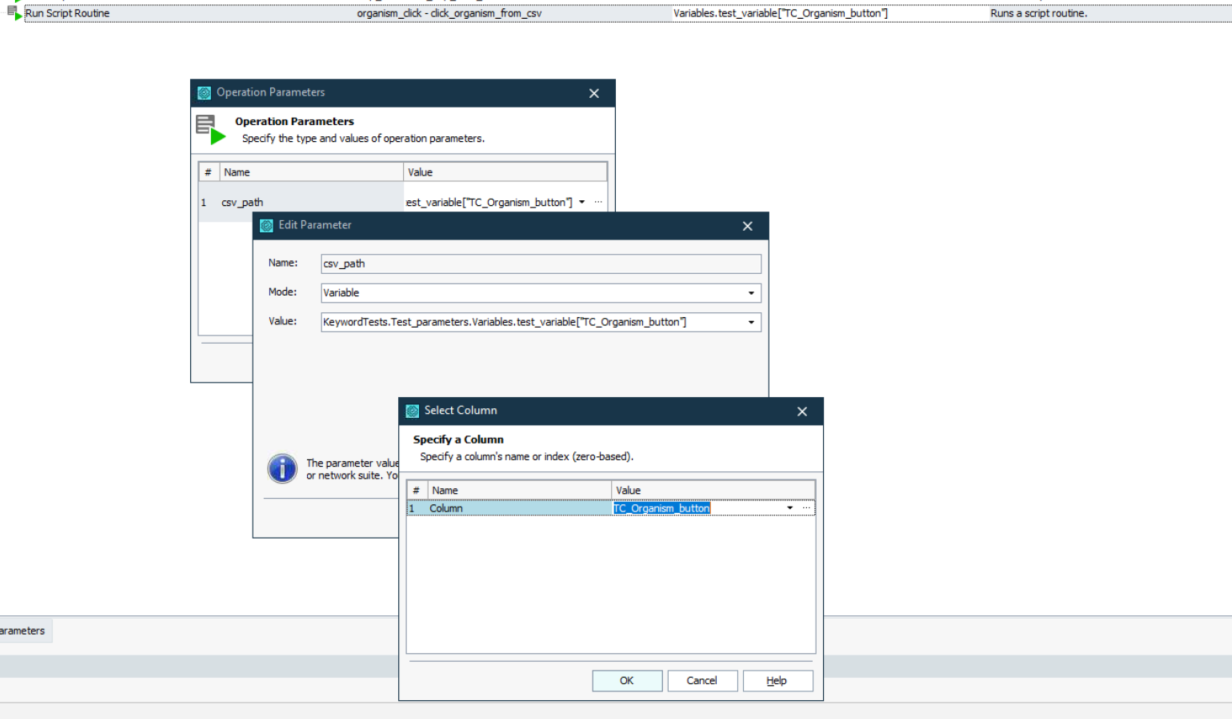Image resolution: width=1232 pixels, height=719 pixels.
Task: Click the Run Script Routine operation icon
Action: [13, 13]
